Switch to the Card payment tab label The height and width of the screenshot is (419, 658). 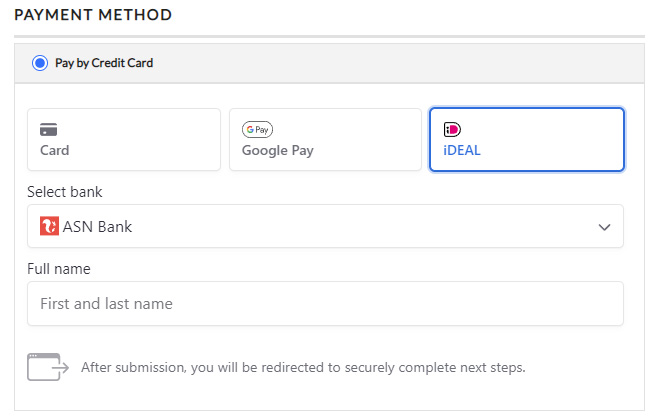coord(54,151)
